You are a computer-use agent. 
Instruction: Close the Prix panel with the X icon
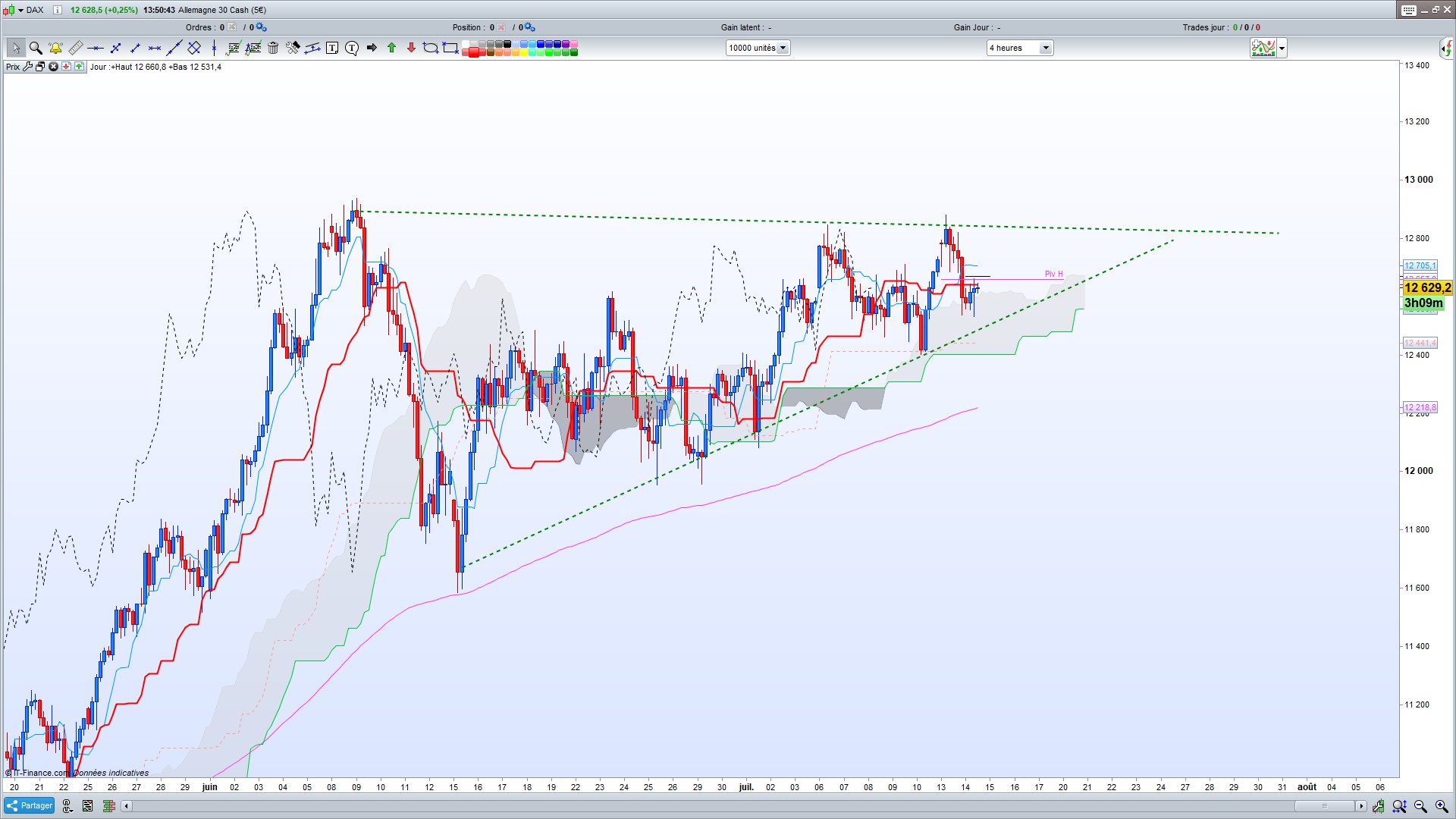click(x=53, y=67)
